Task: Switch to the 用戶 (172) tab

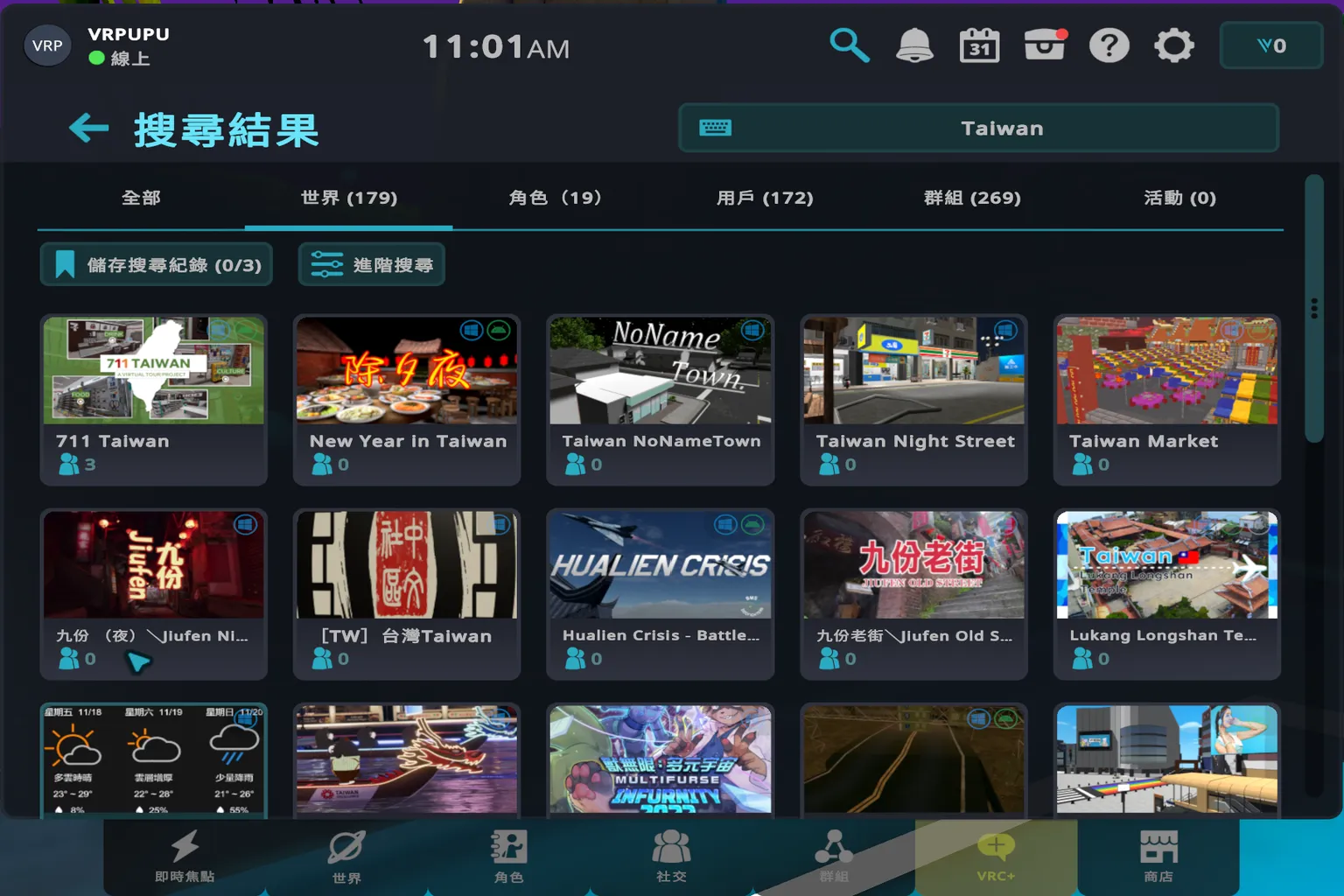Action: [x=765, y=198]
